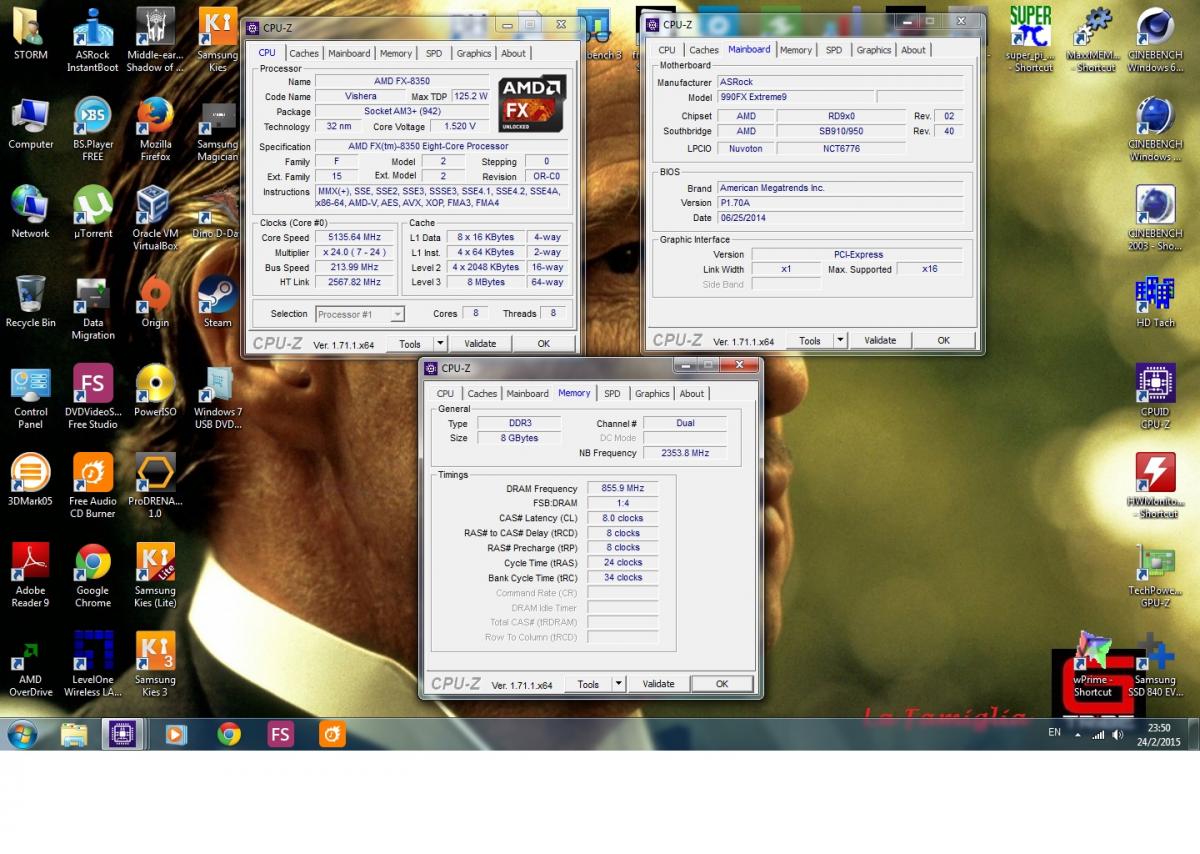Open About tab in Memory window
This screenshot has height=854, width=1200.
pyautogui.click(x=692, y=394)
